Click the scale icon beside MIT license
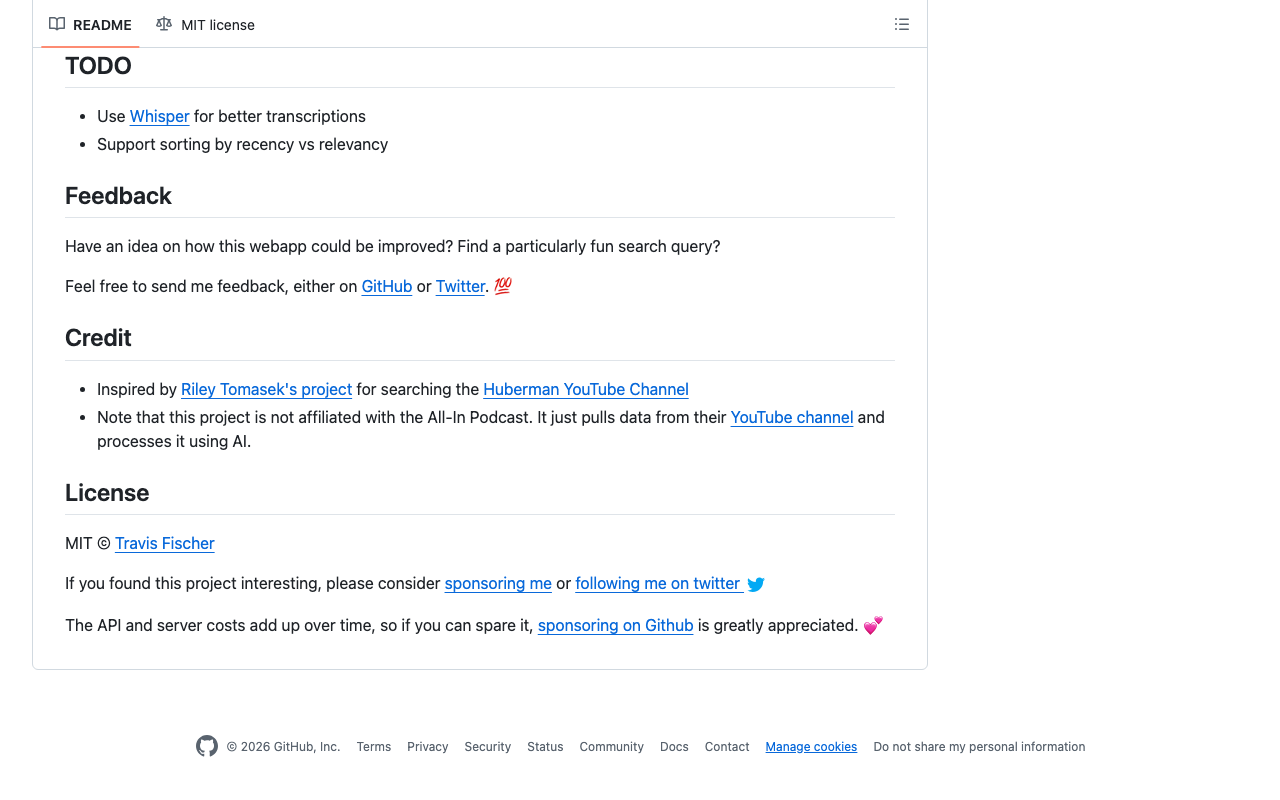Screen dimensions: 1280x800 click(164, 24)
